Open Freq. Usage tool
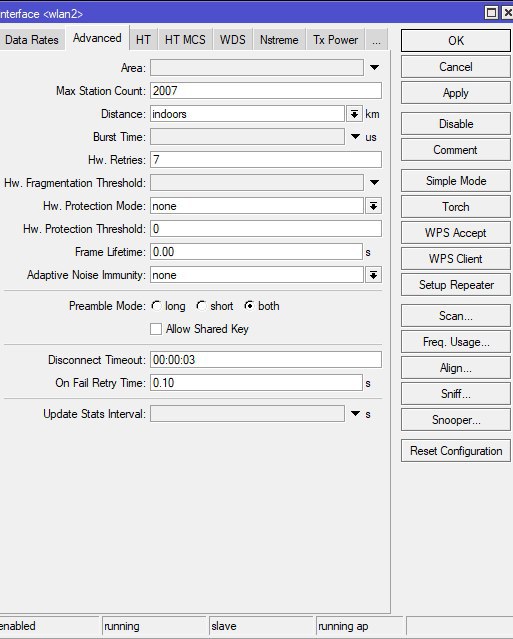Image resolution: width=513 pixels, height=639 pixels. tap(456, 342)
